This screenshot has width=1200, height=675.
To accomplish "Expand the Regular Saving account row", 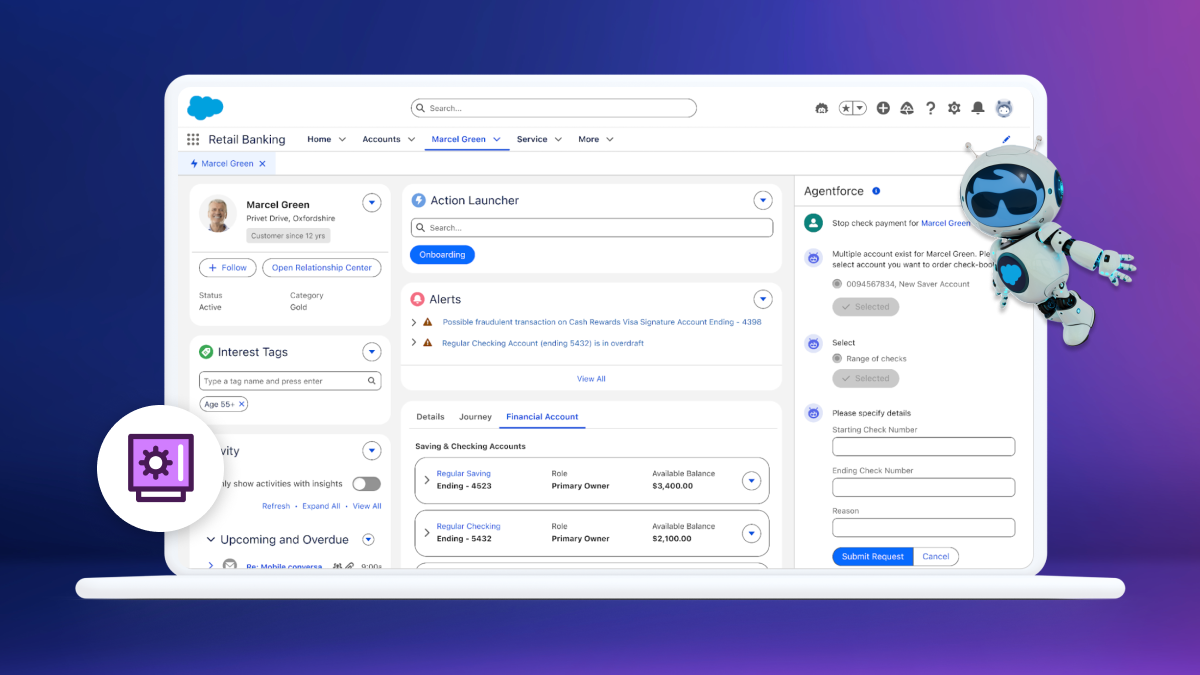I will pos(428,479).
